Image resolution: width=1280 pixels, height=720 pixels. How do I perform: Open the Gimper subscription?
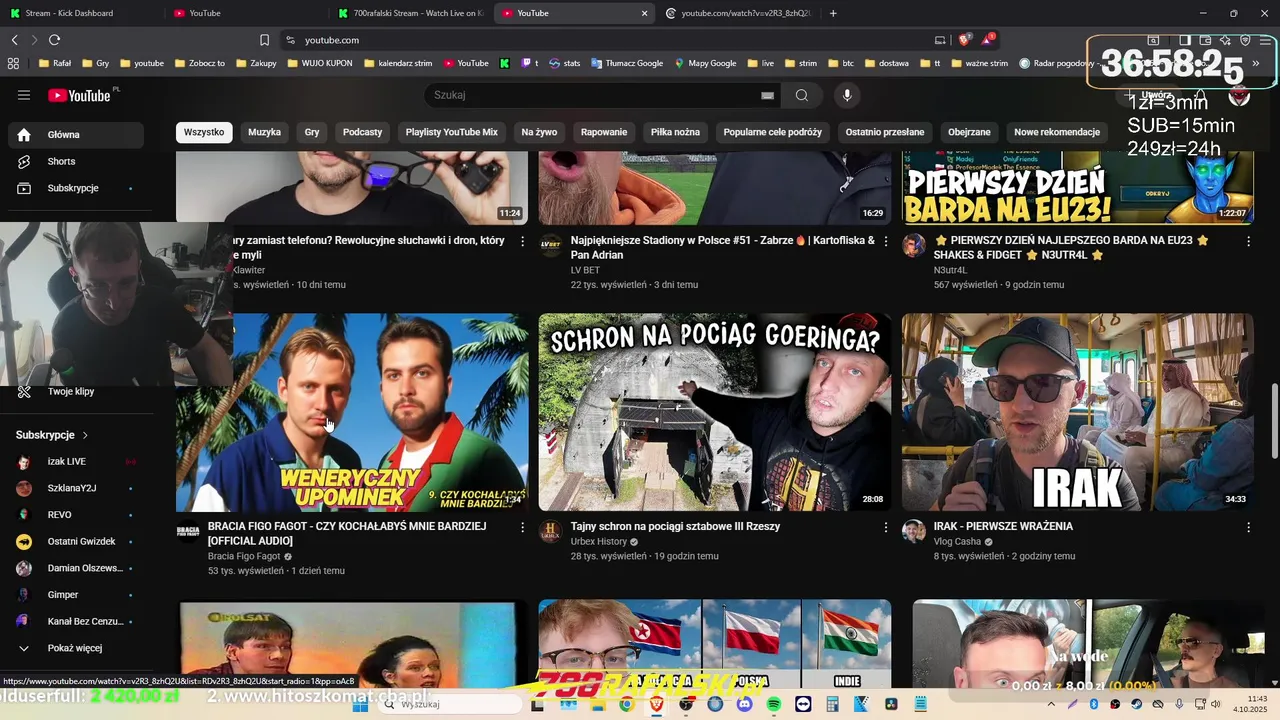[76, 595]
